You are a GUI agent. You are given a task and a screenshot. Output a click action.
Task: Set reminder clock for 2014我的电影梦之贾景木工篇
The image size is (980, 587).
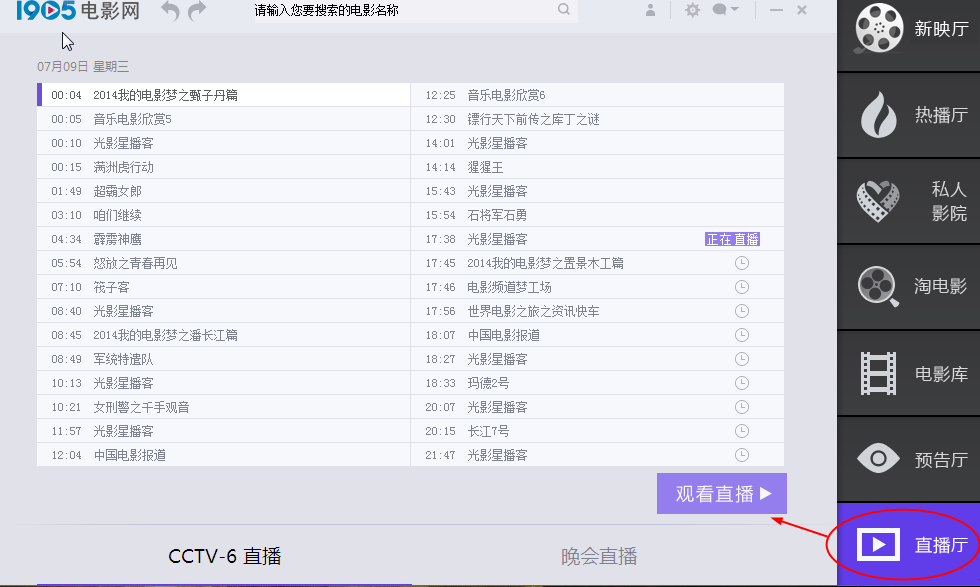coord(742,263)
